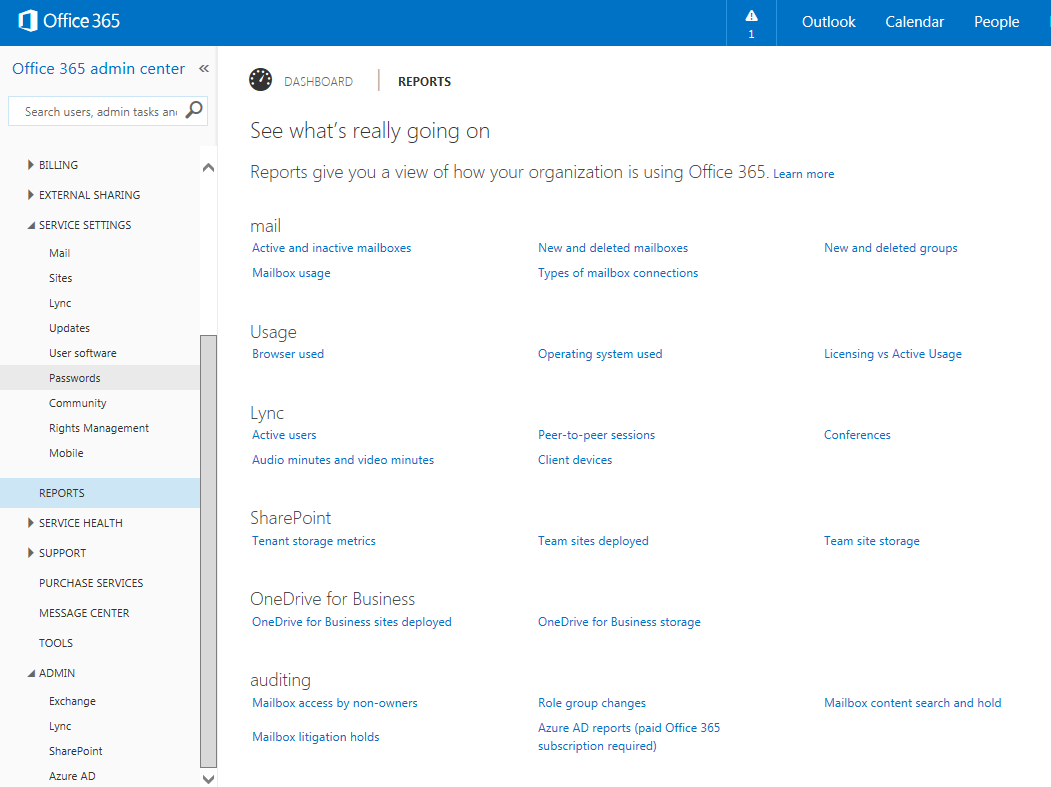Select the REPORTS tab heading
Viewport: 1051px width, 787px height.
(424, 82)
